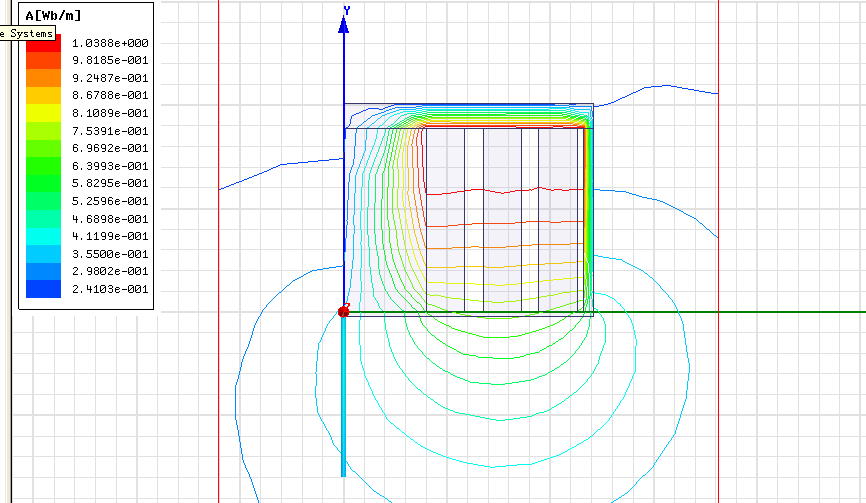Viewport: 866px width, 503px height.
Task: Select legend value 6.3993e-001
Action: click(x=110, y=166)
